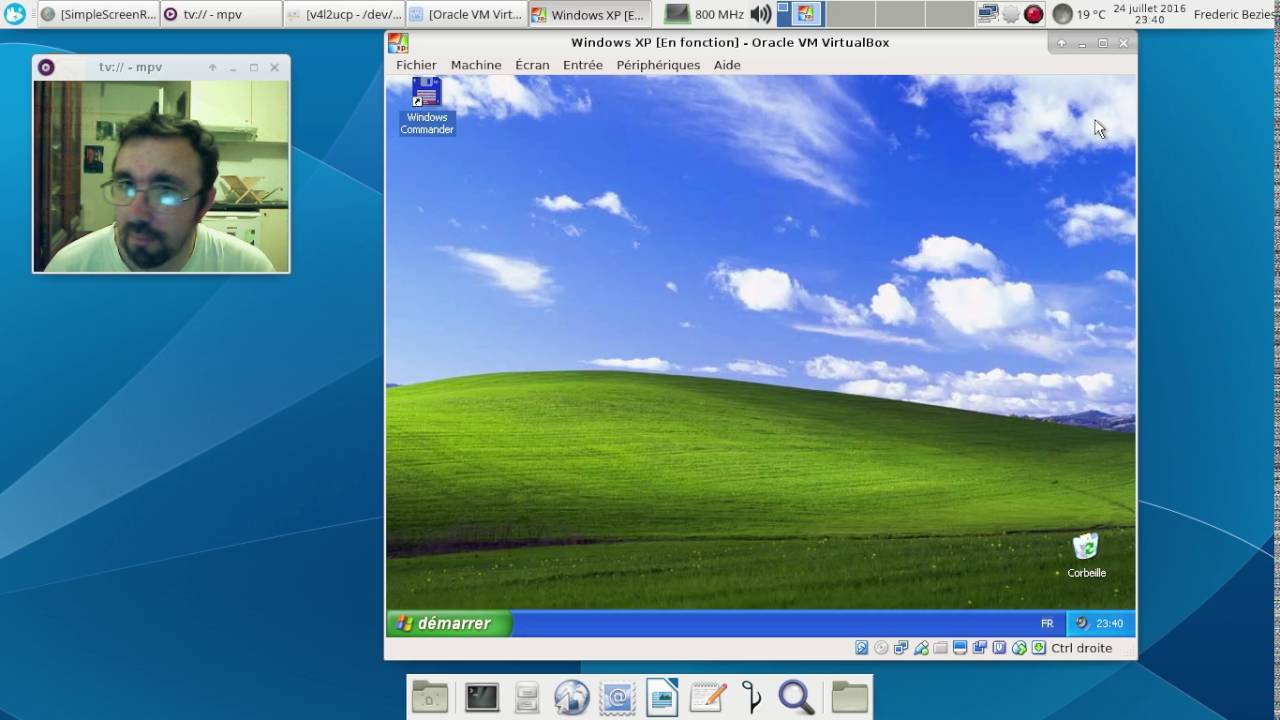This screenshot has height=720, width=1280.
Task: Open the rightmost folder dock icon
Action: pyautogui.click(x=850, y=697)
